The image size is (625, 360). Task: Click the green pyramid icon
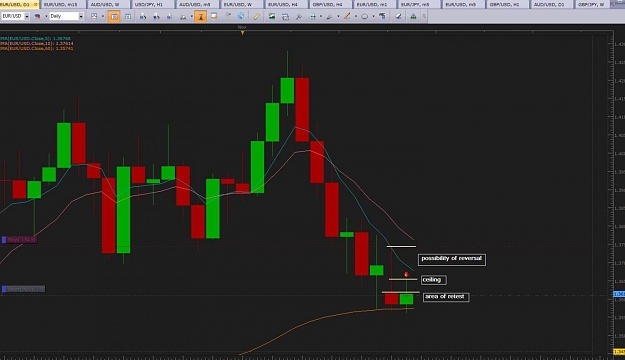(x=413, y=16)
